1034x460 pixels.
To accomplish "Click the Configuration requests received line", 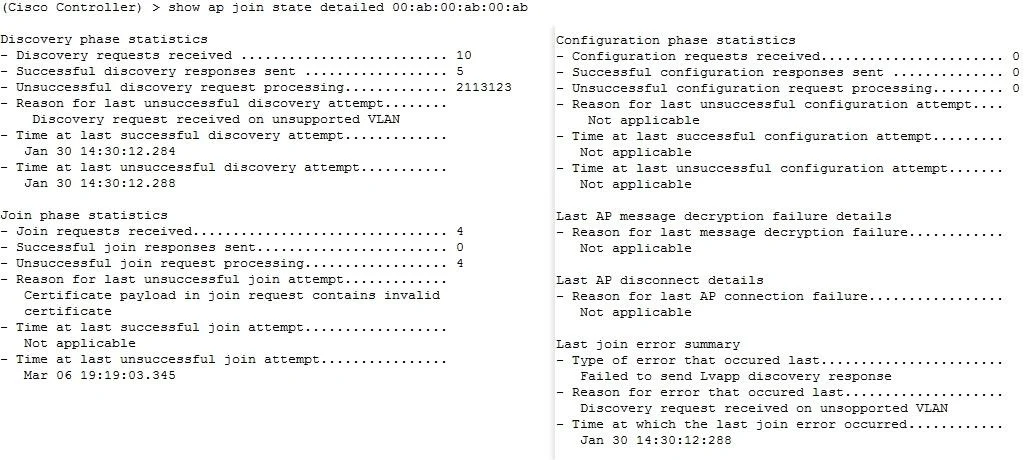I will tap(787, 57).
